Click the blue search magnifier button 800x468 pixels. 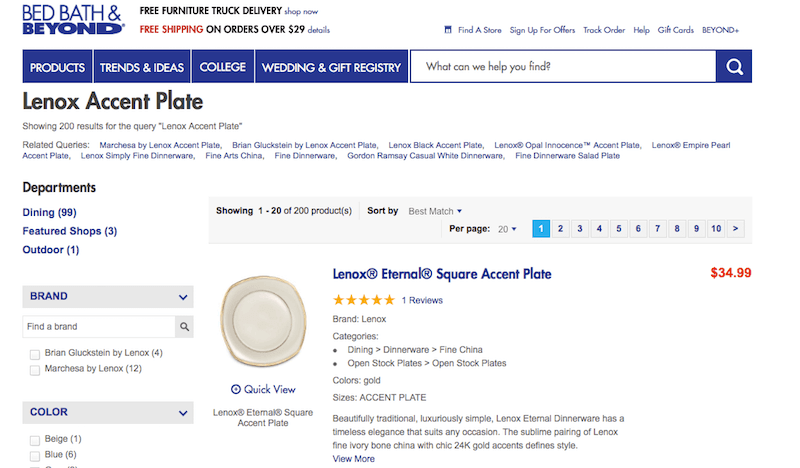pos(734,66)
